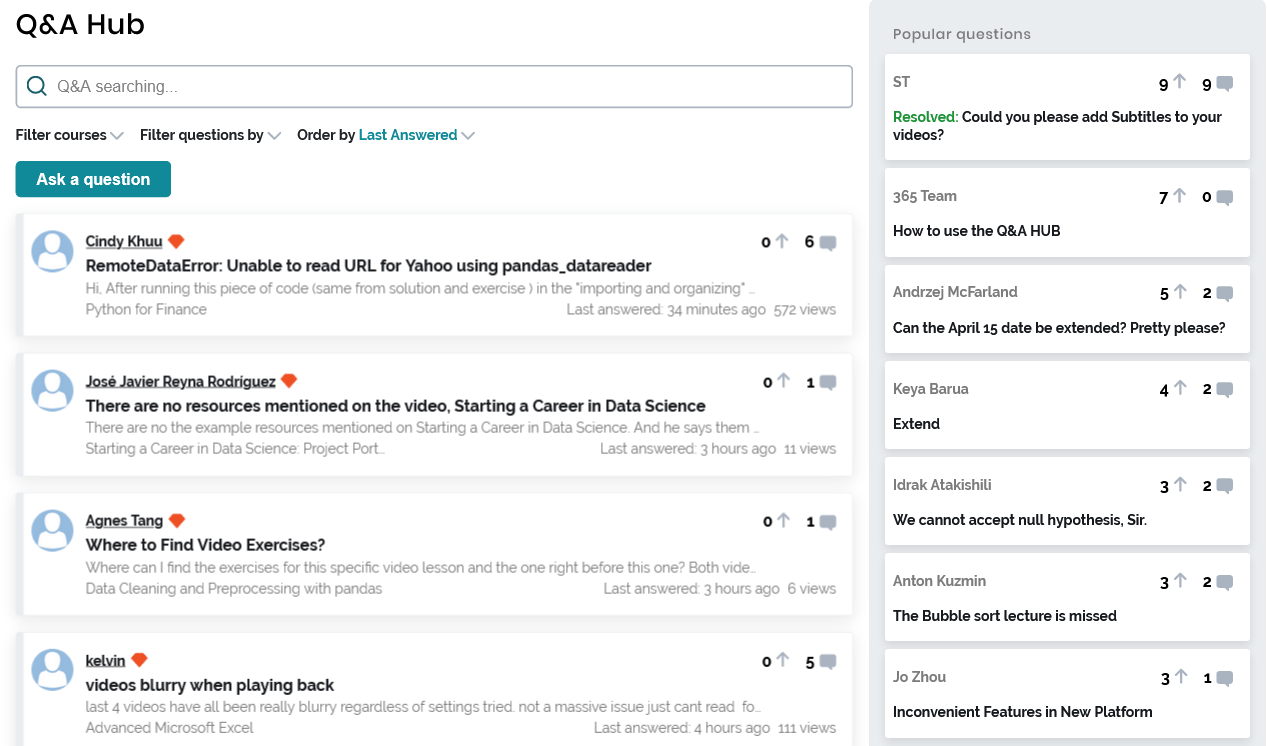Image resolution: width=1267 pixels, height=746 pixels.
Task: Open Cindy Khuu's profile link
Action: (x=124, y=241)
